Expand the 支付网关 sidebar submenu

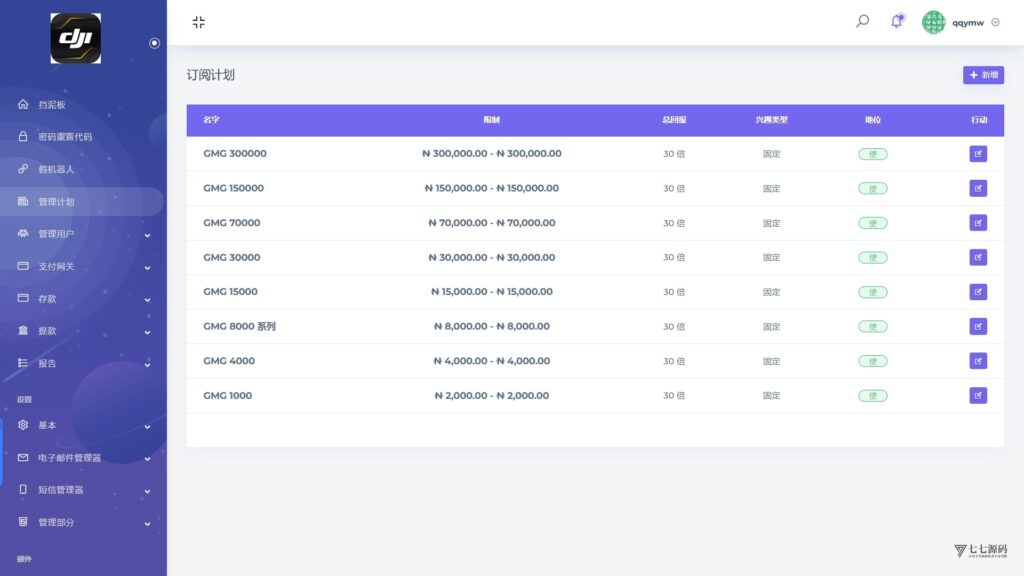click(82, 266)
